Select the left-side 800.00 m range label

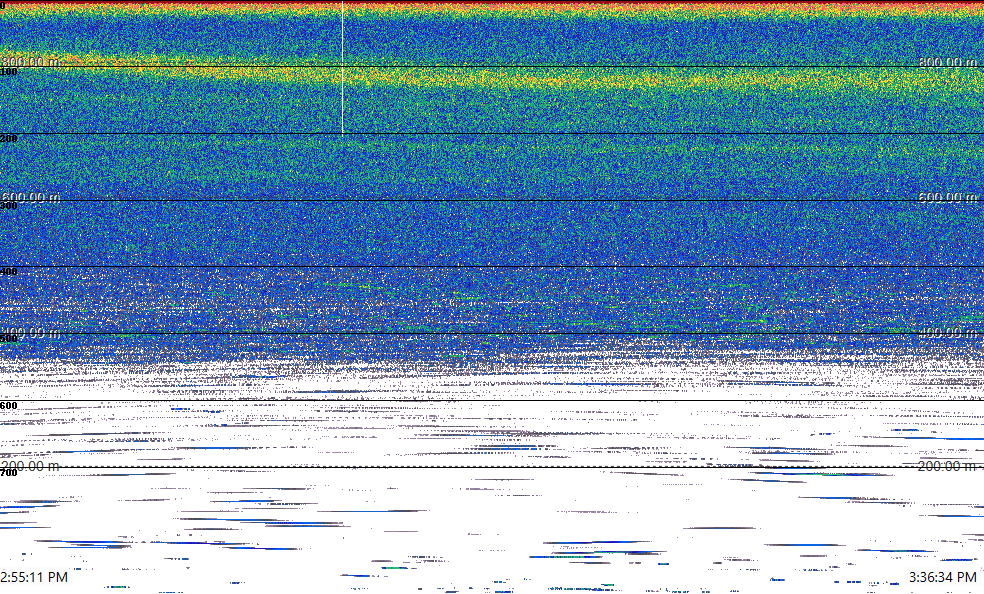(31, 61)
